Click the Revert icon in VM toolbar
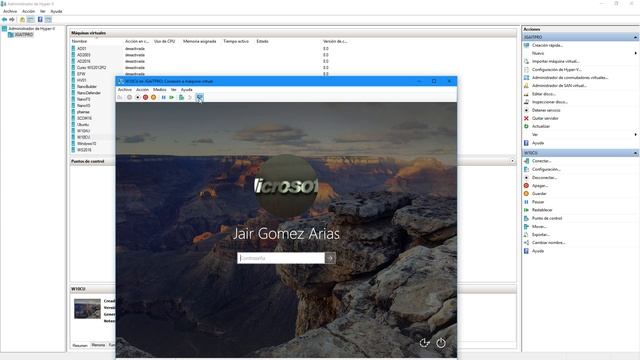 coord(190,97)
